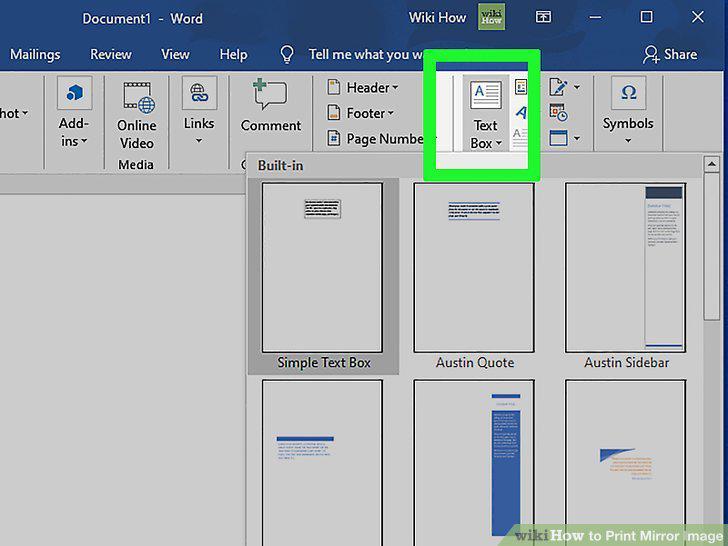Expand the Add-ins dropdown arrow
728x546 pixels.
tap(84, 141)
